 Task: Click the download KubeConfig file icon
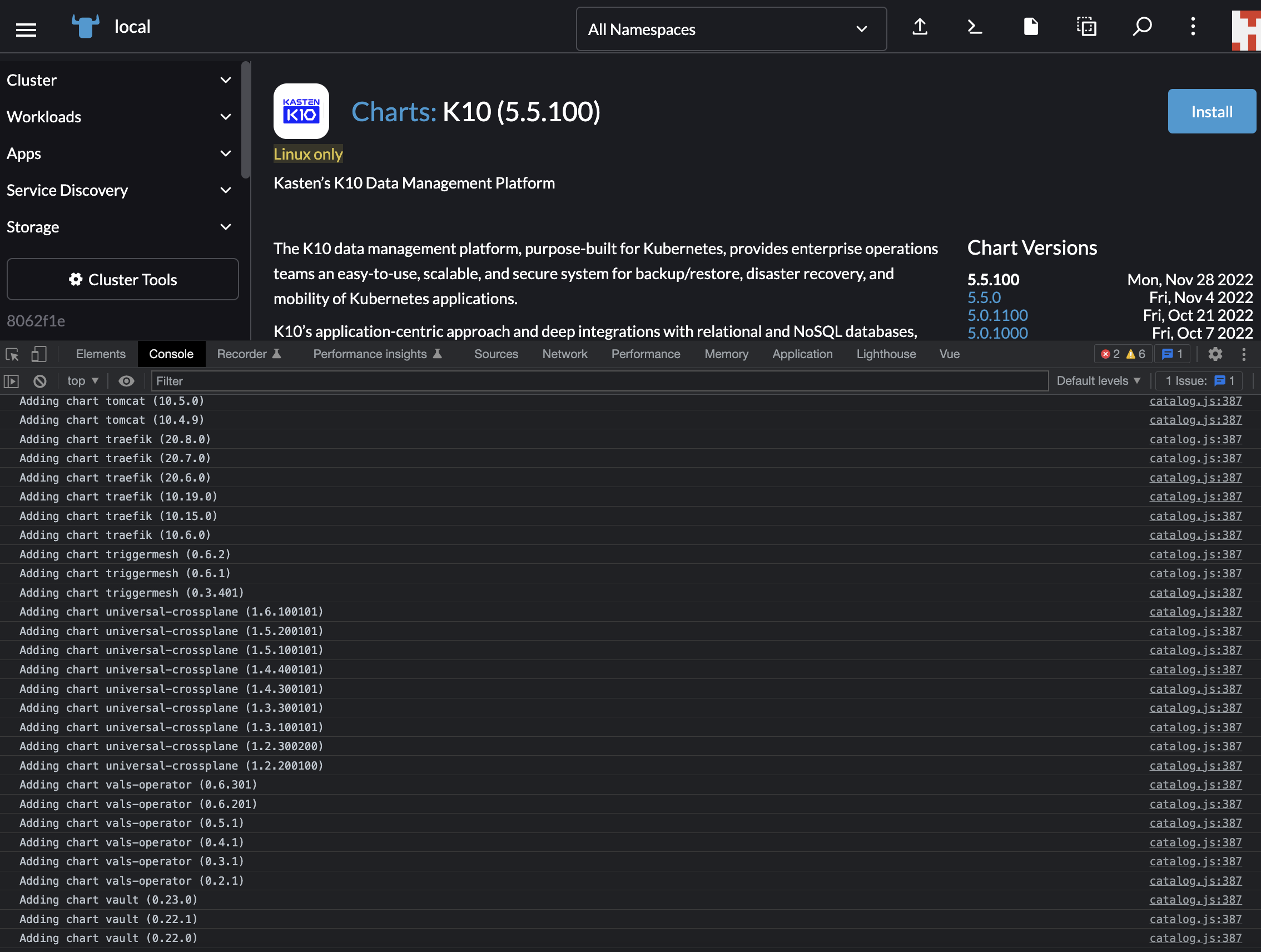[x=1030, y=27]
